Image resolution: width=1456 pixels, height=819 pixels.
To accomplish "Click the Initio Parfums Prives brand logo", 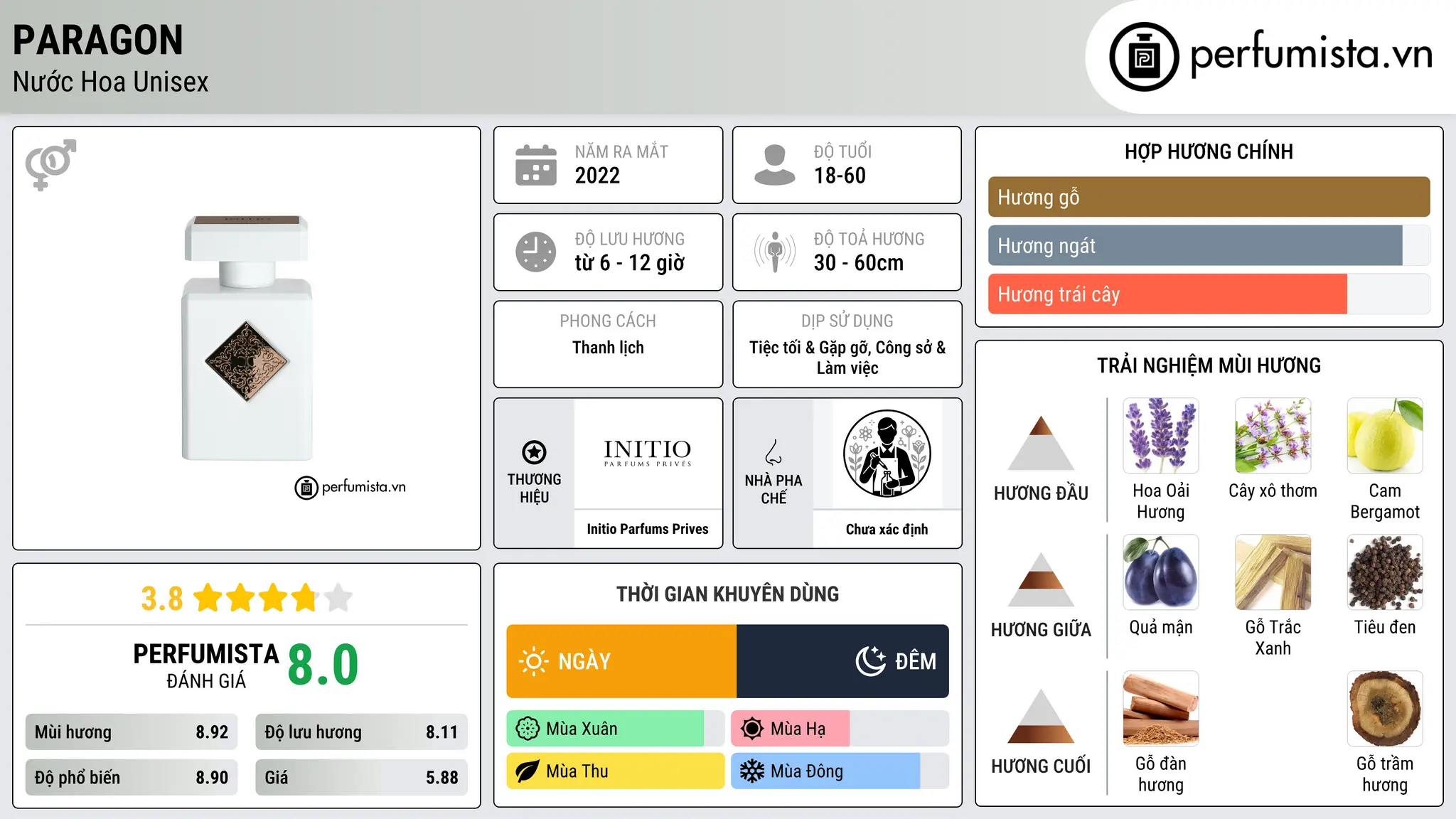I will click(648, 453).
